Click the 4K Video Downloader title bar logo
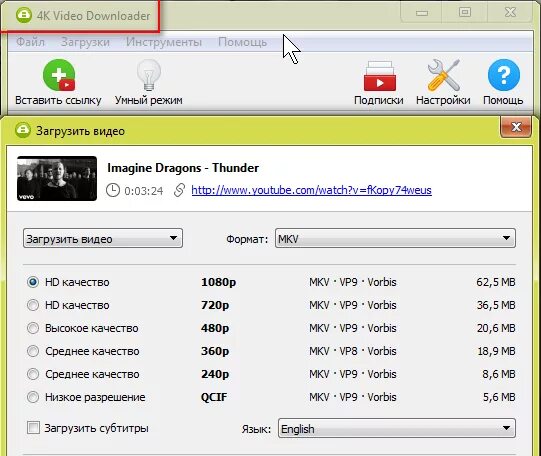This screenshot has height=456, width=541. (x=23, y=15)
